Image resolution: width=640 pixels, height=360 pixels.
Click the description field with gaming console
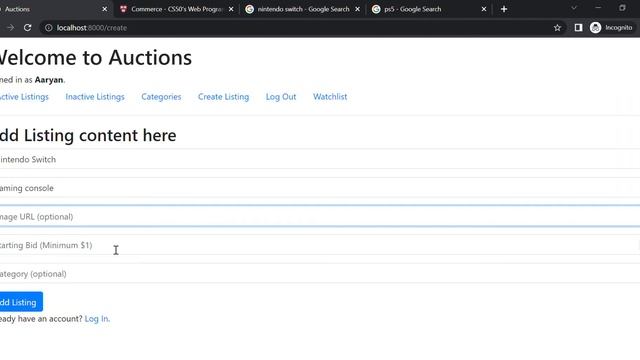pyautogui.click(x=320, y=188)
